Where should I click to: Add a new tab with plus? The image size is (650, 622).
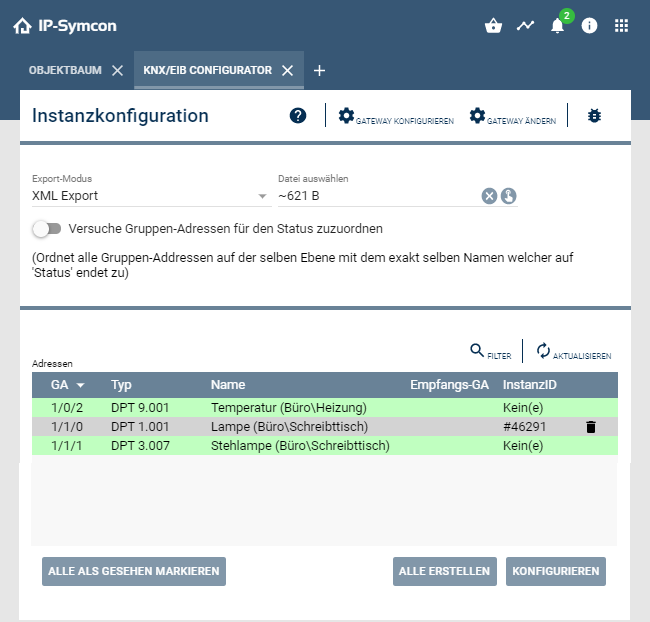click(319, 71)
